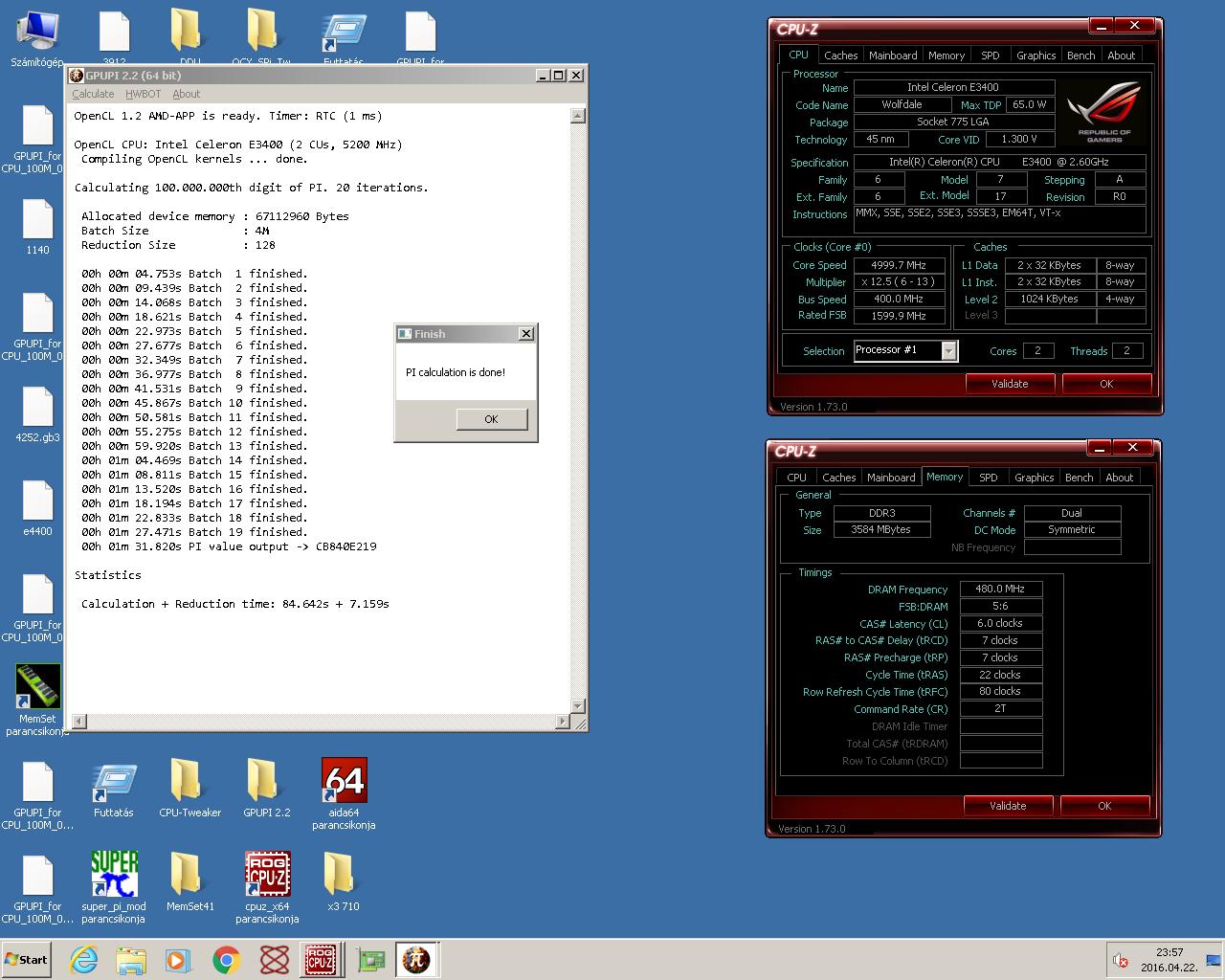Open Windows Explorer from the taskbar
This screenshot has height=980, width=1225.
tap(131, 960)
